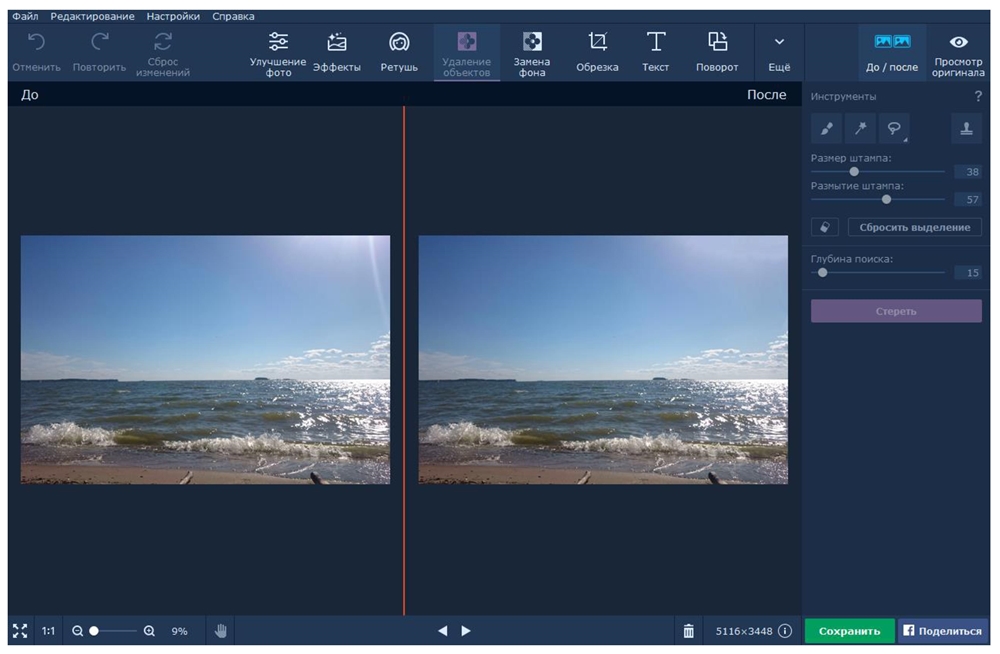
Task: Select Удаление объектов tool
Action: tap(467, 55)
